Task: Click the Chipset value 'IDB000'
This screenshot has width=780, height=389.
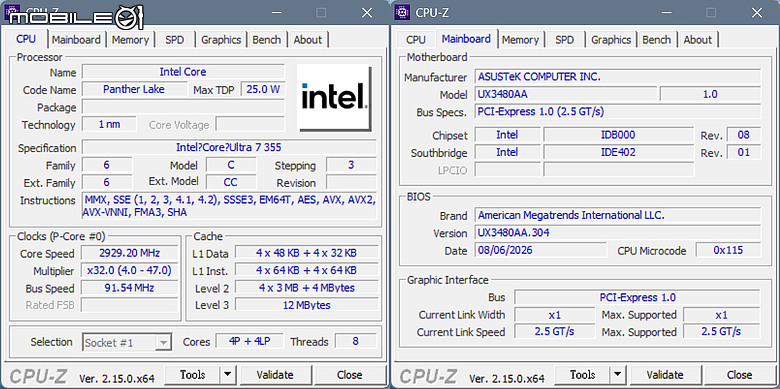Action: (618, 135)
